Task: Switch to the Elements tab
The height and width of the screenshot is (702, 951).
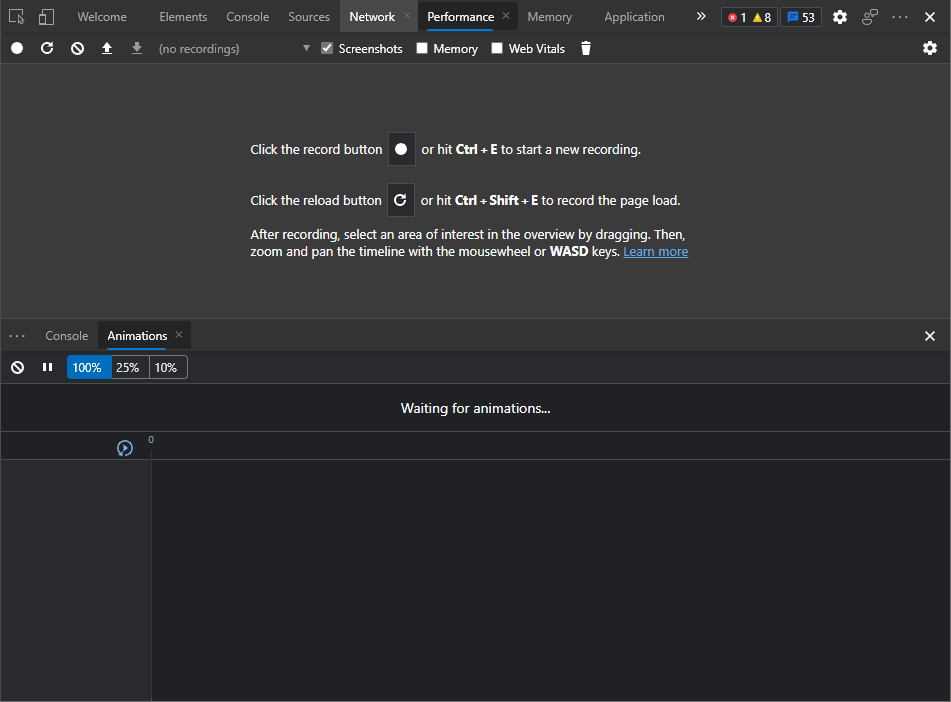Action: click(183, 16)
